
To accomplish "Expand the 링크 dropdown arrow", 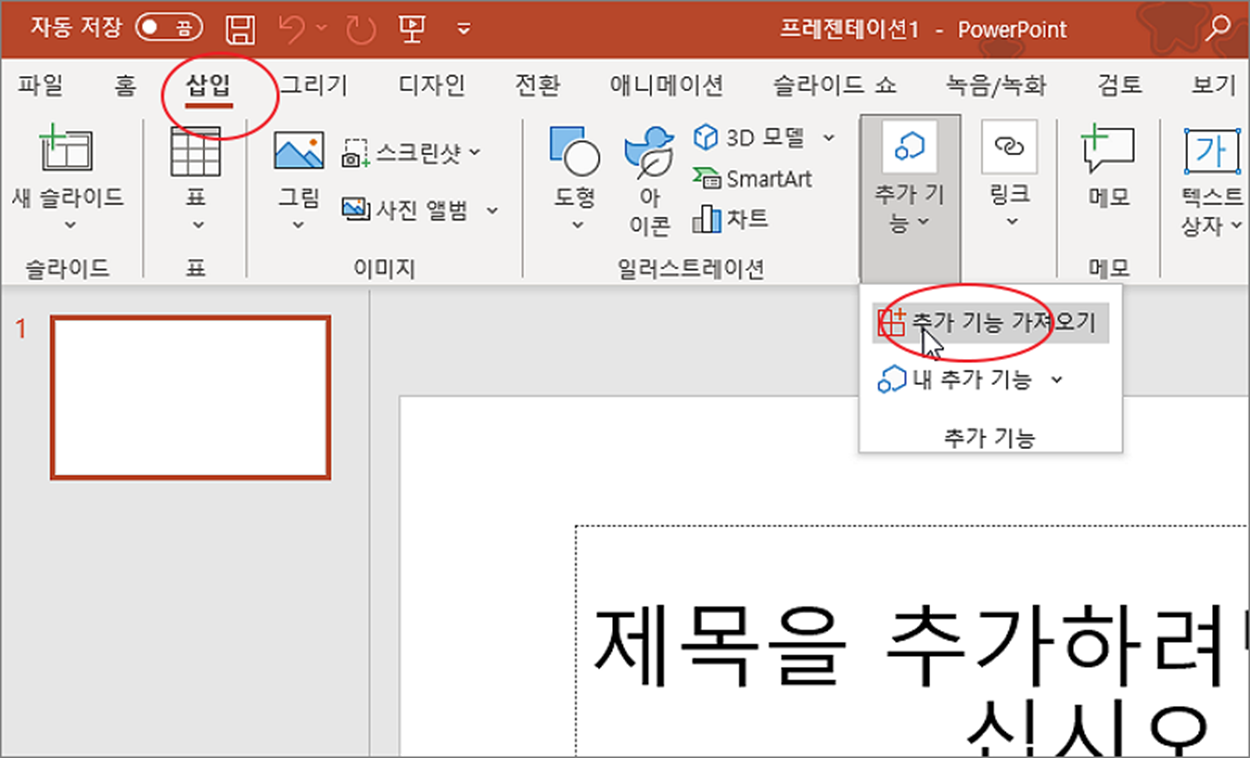I will click(x=1010, y=222).
